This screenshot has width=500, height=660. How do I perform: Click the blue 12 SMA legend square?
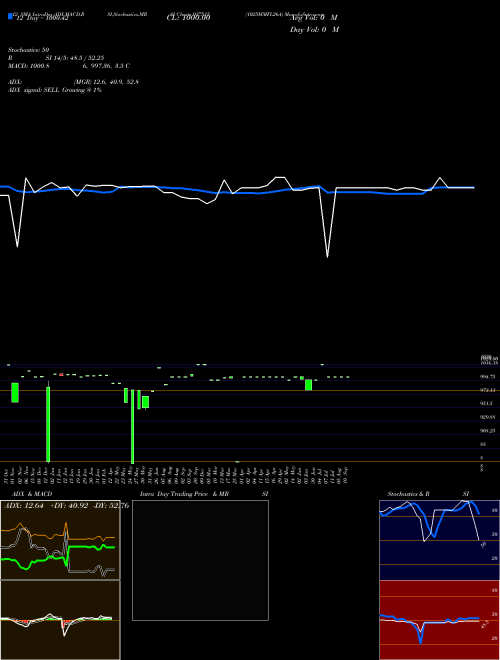(x=10, y=16)
